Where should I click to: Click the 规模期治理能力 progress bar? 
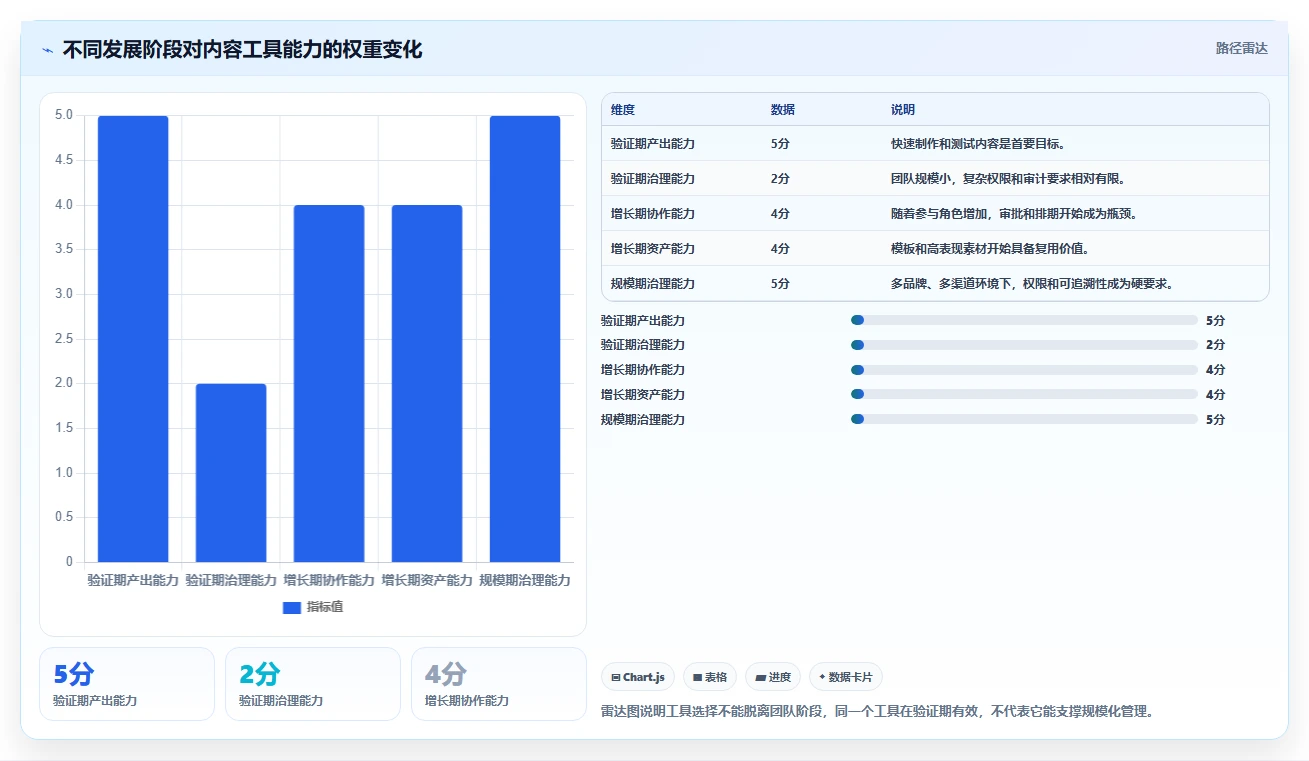pyautogui.click(x=1024, y=420)
